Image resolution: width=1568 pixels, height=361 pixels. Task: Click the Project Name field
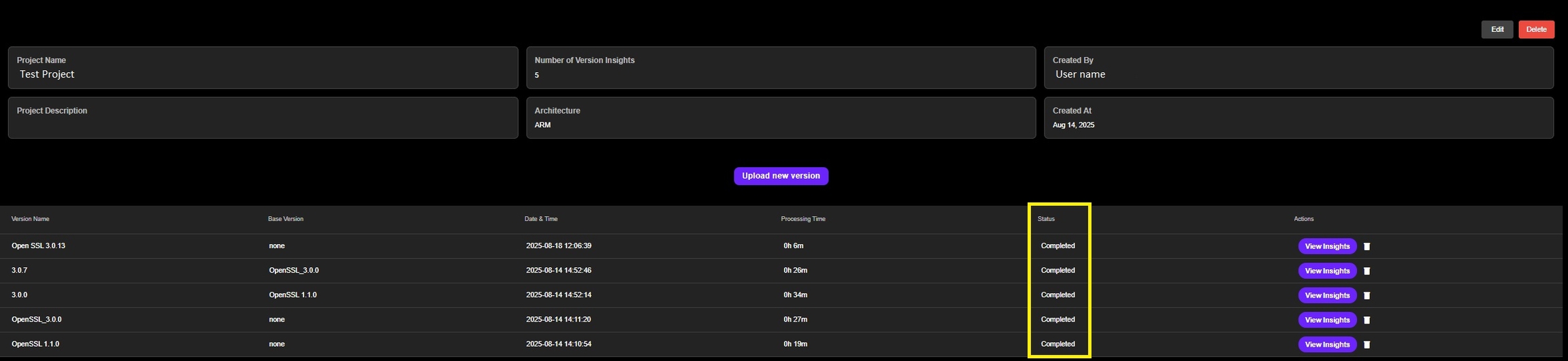[263, 68]
